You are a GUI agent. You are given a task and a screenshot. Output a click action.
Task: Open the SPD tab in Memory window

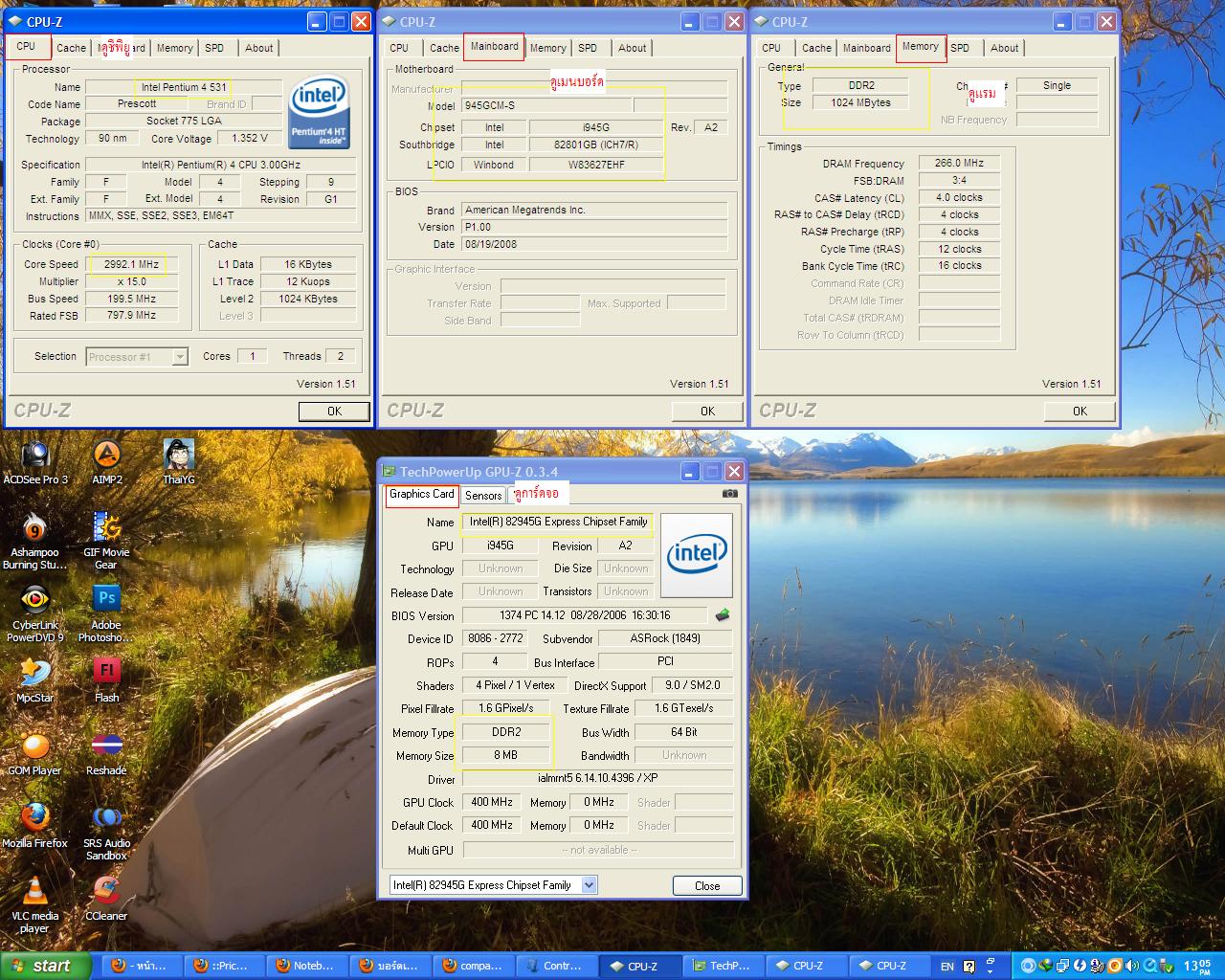pos(960,48)
